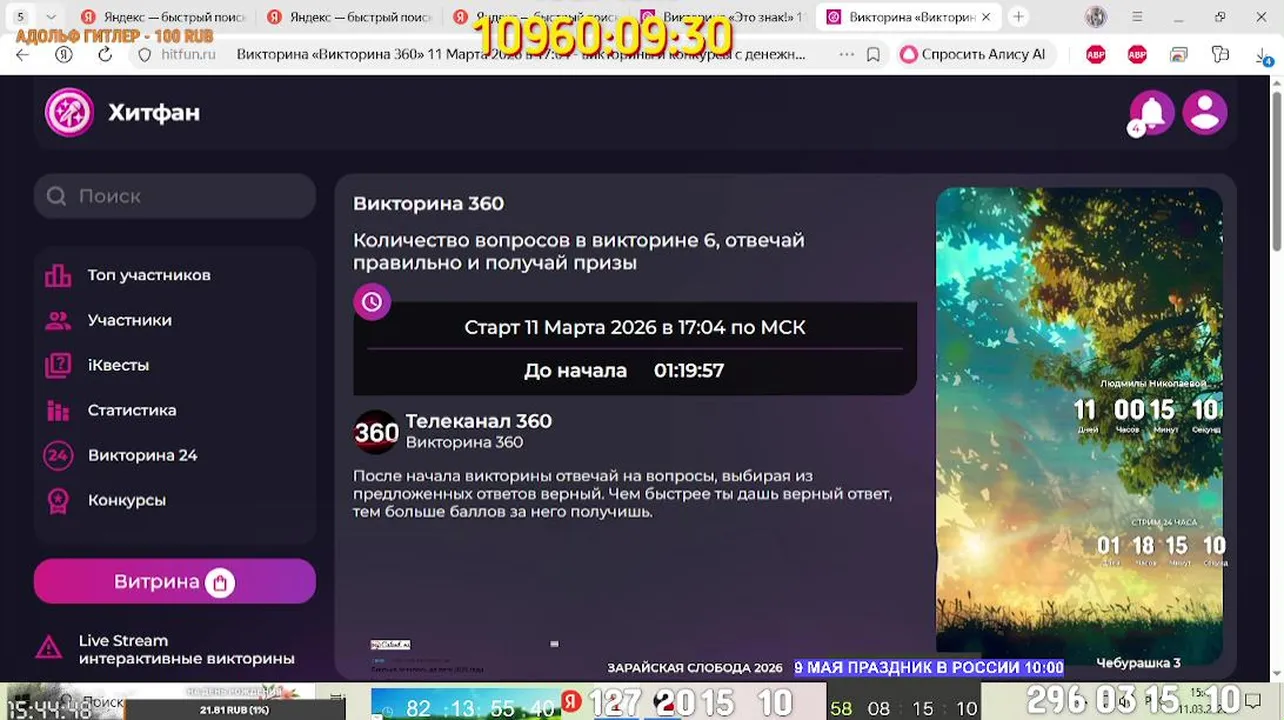Click Старт 11 Марта 2026 в 17:04 text
1284x720 pixels.
click(635, 327)
